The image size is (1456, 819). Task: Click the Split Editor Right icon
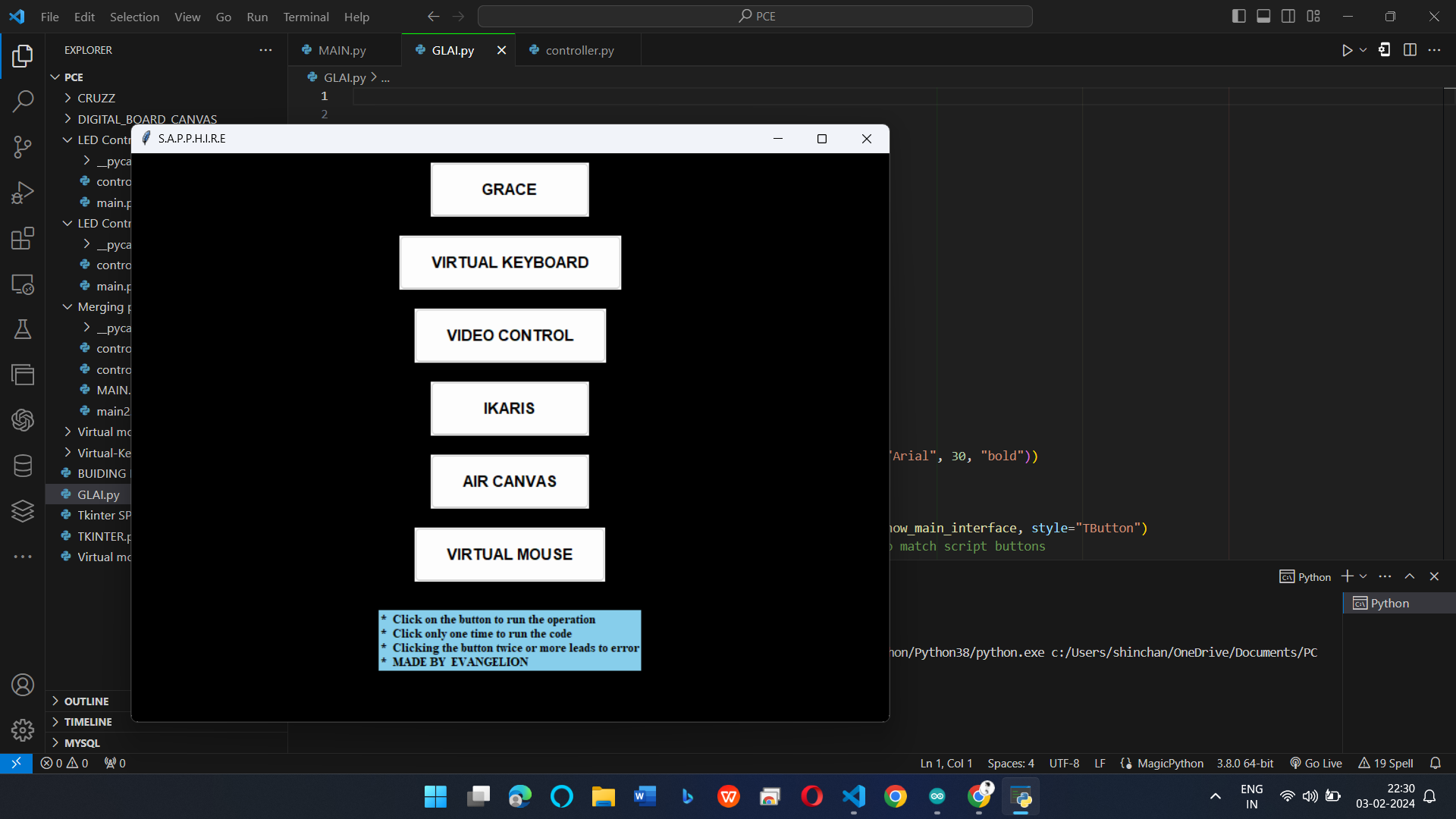click(x=1410, y=50)
